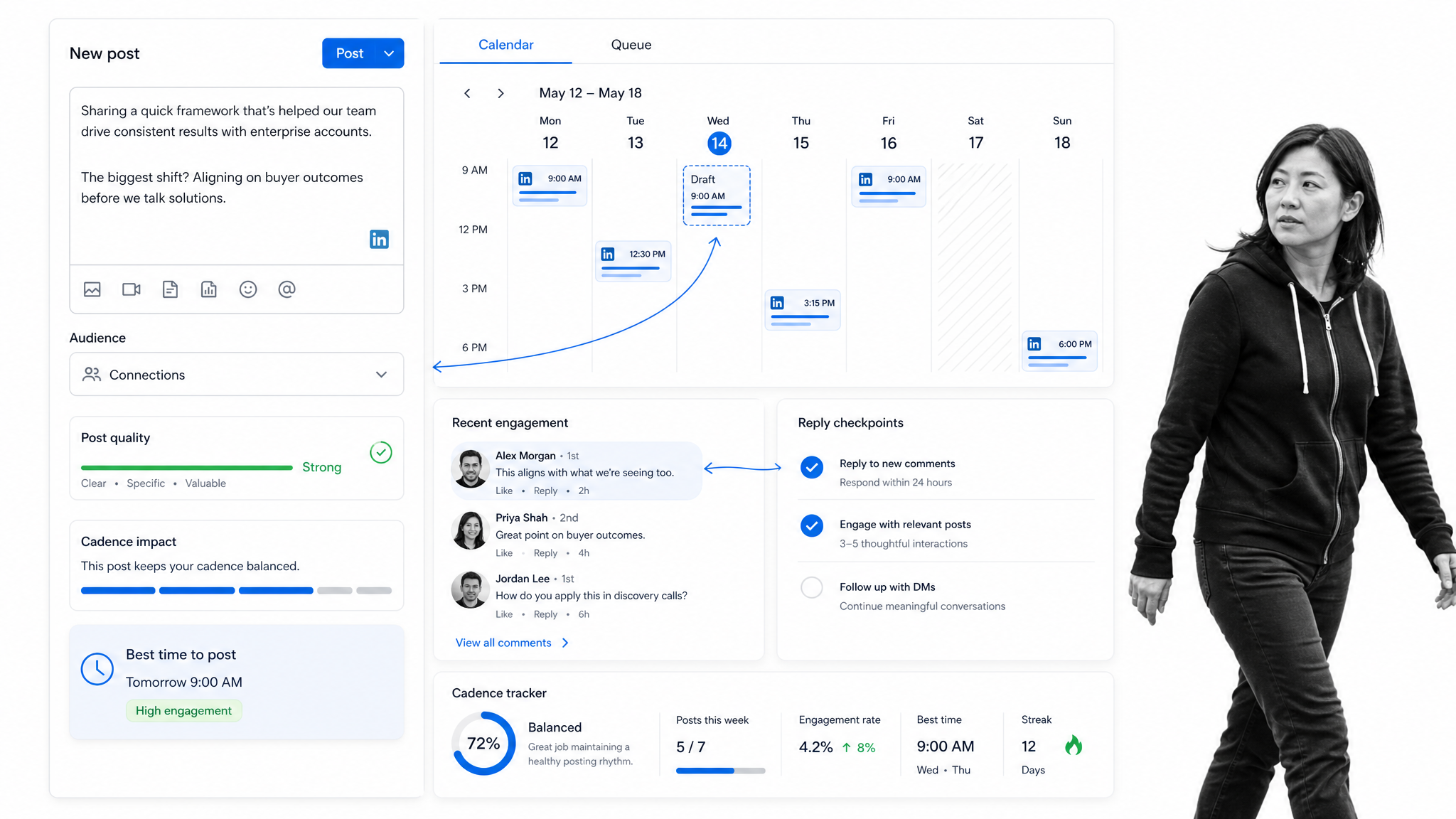Select Fri 16 in the calendar header

pyautogui.click(x=889, y=134)
